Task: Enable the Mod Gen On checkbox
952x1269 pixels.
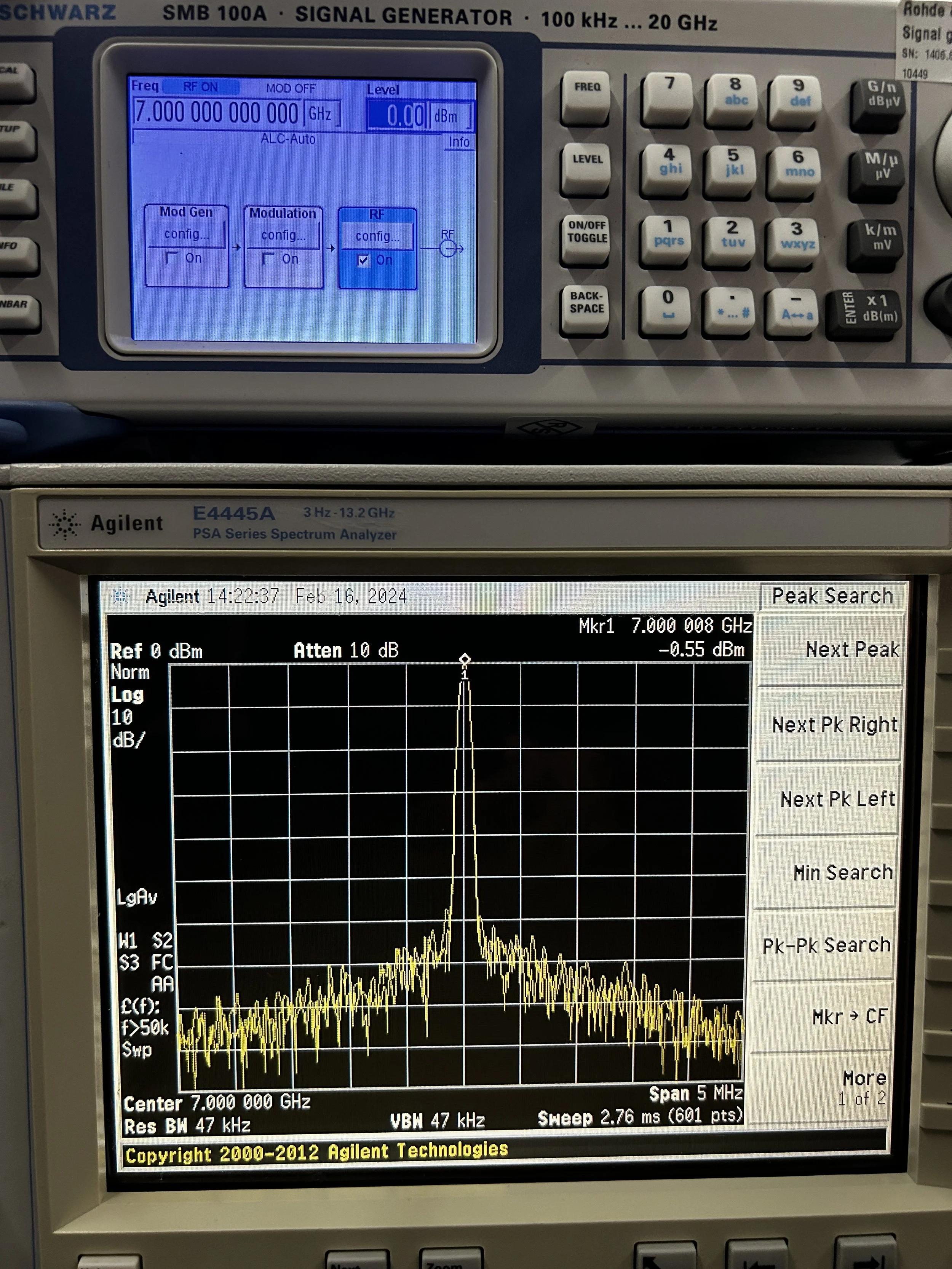Action: (x=171, y=258)
